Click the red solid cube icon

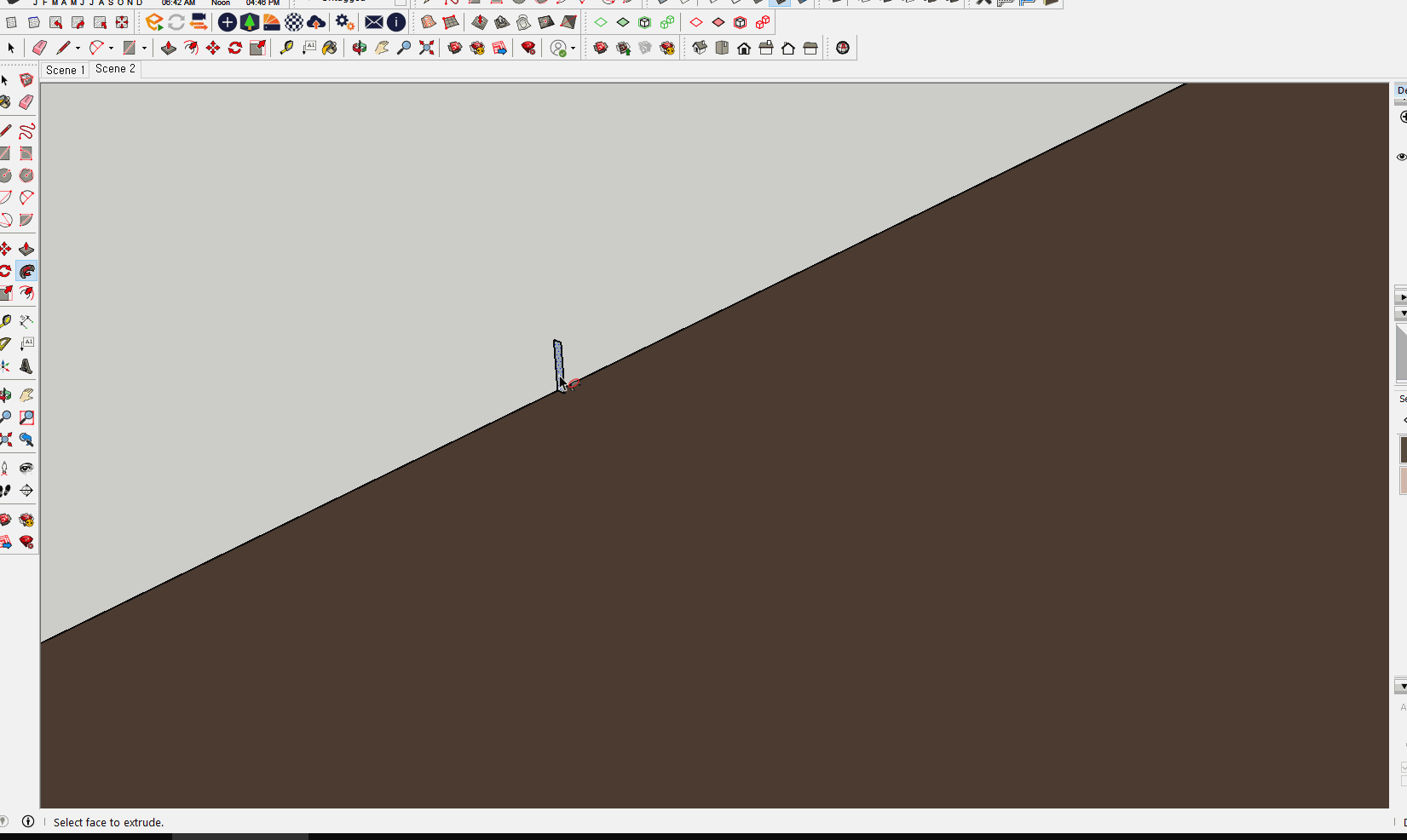pyautogui.click(x=741, y=22)
